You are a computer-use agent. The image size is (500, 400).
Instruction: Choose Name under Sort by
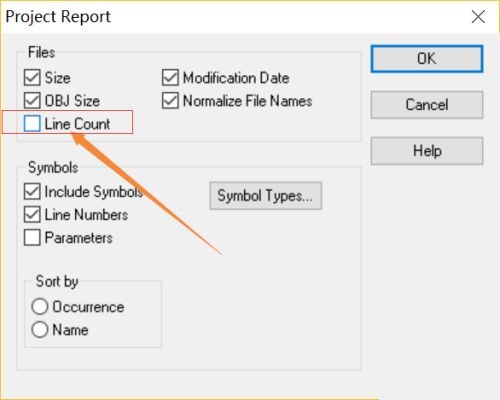40,330
